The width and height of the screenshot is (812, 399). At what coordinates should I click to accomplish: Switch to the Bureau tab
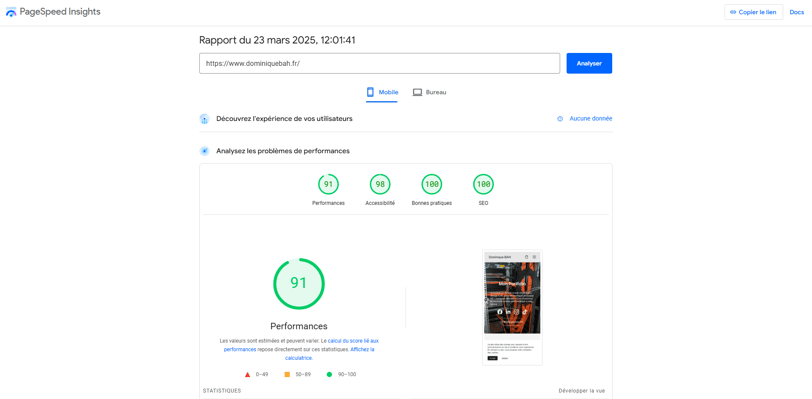pos(429,92)
